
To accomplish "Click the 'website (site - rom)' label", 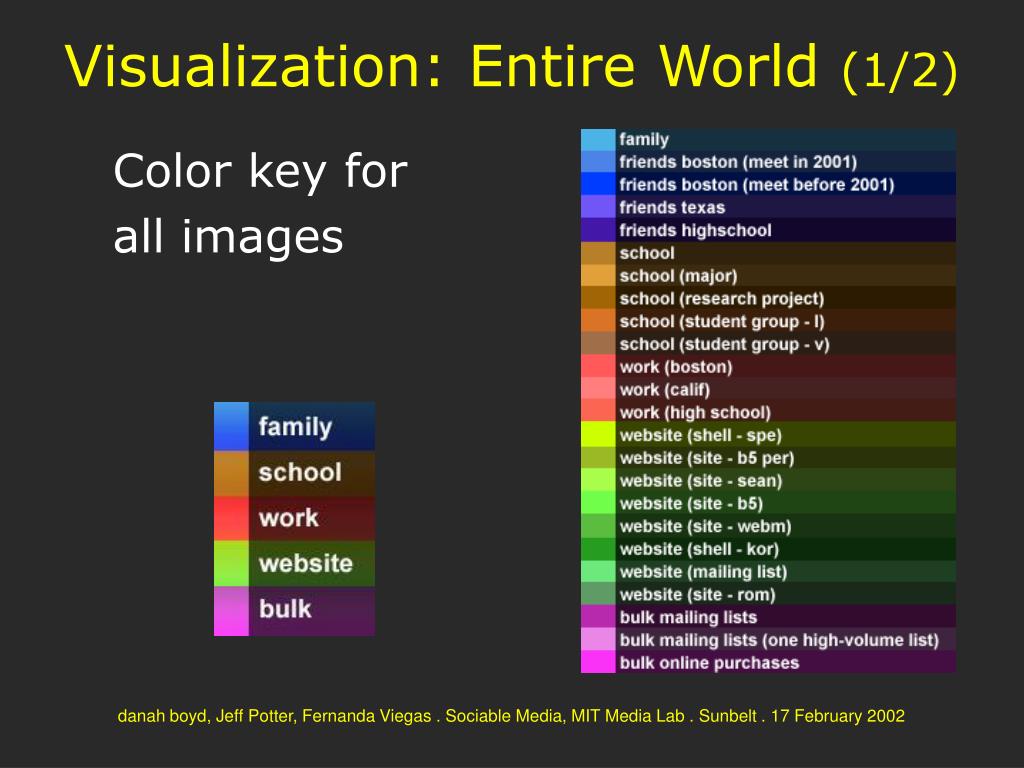I will pos(697,594).
